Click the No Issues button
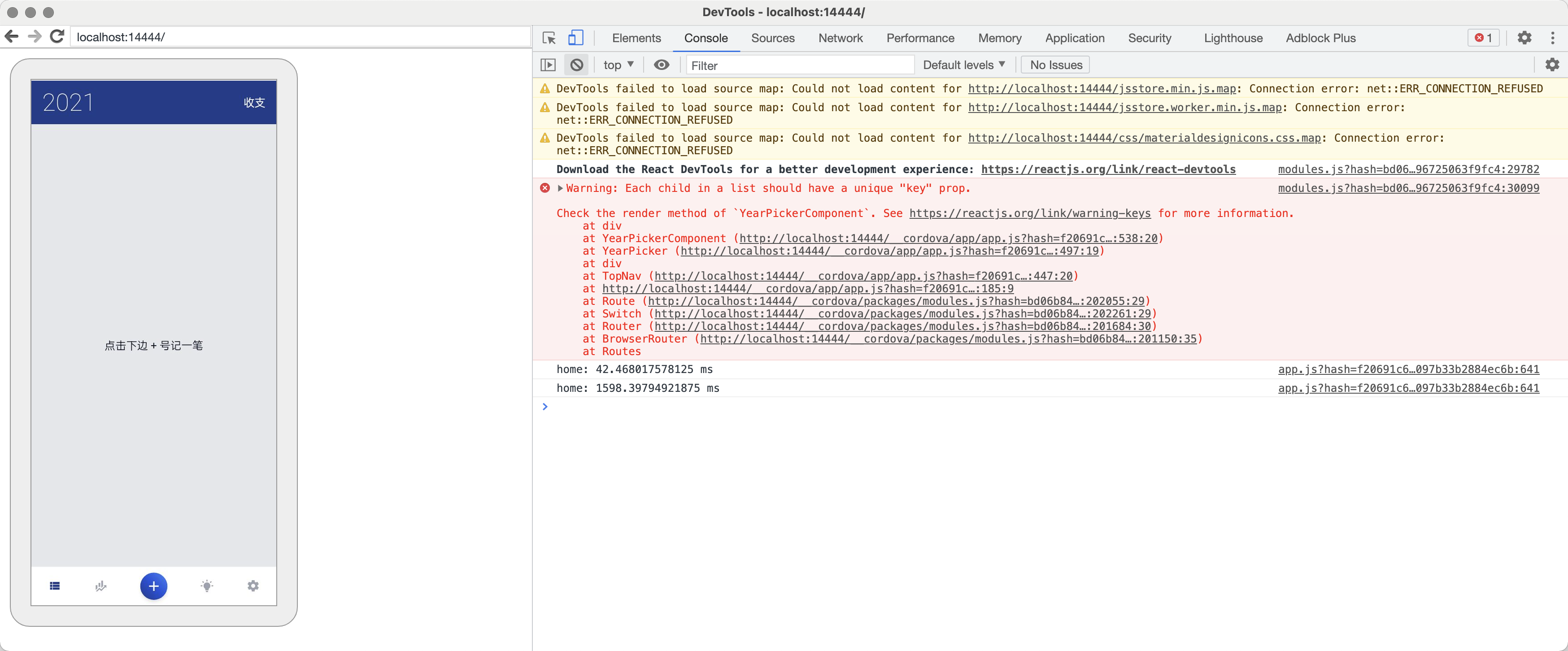 (1055, 65)
